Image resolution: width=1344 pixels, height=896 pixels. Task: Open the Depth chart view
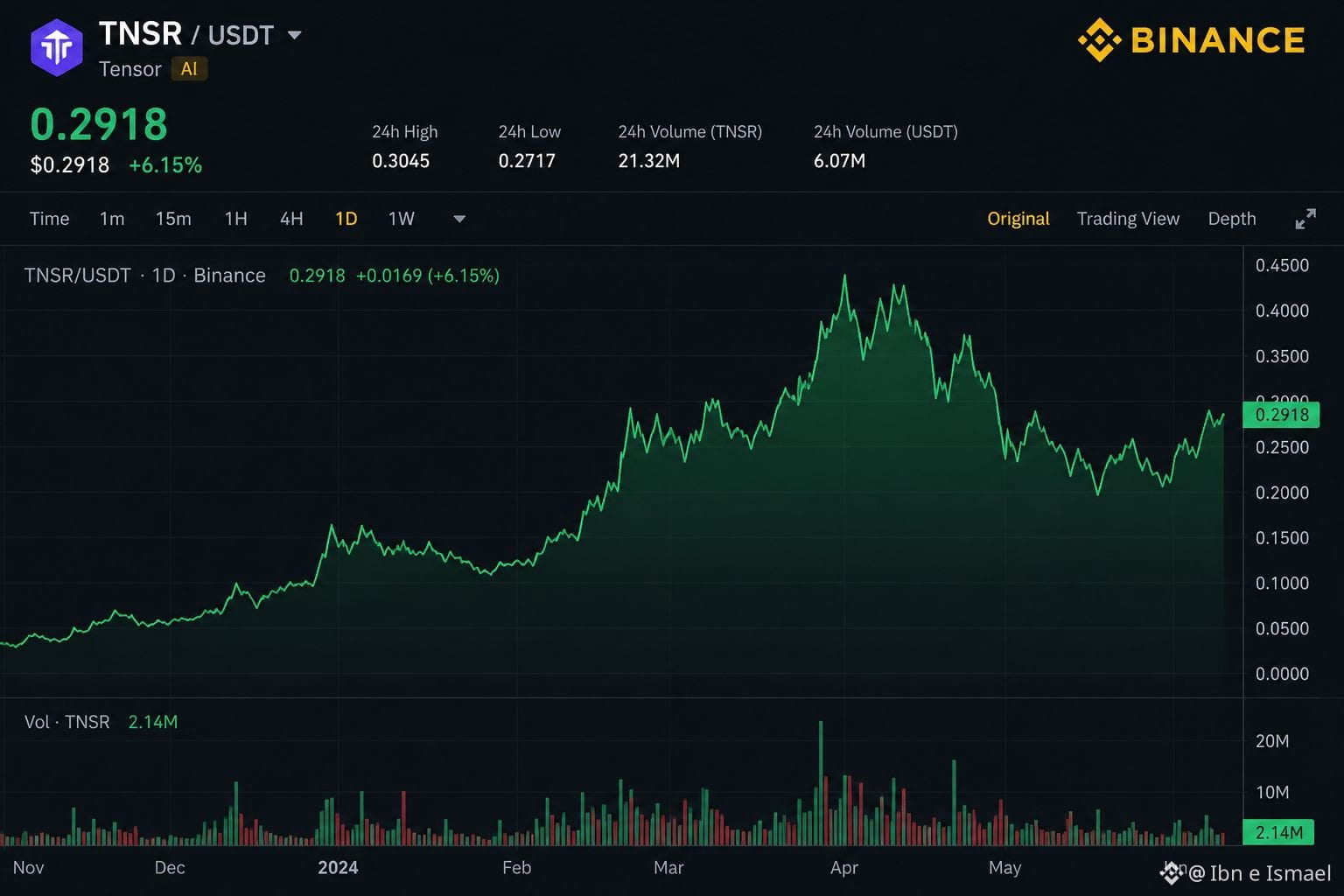coord(1232,219)
